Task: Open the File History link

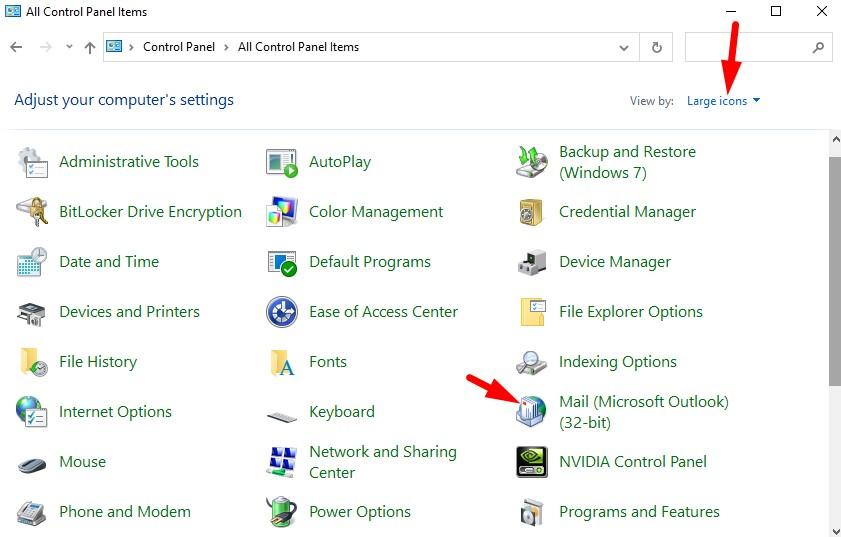Action: click(98, 362)
